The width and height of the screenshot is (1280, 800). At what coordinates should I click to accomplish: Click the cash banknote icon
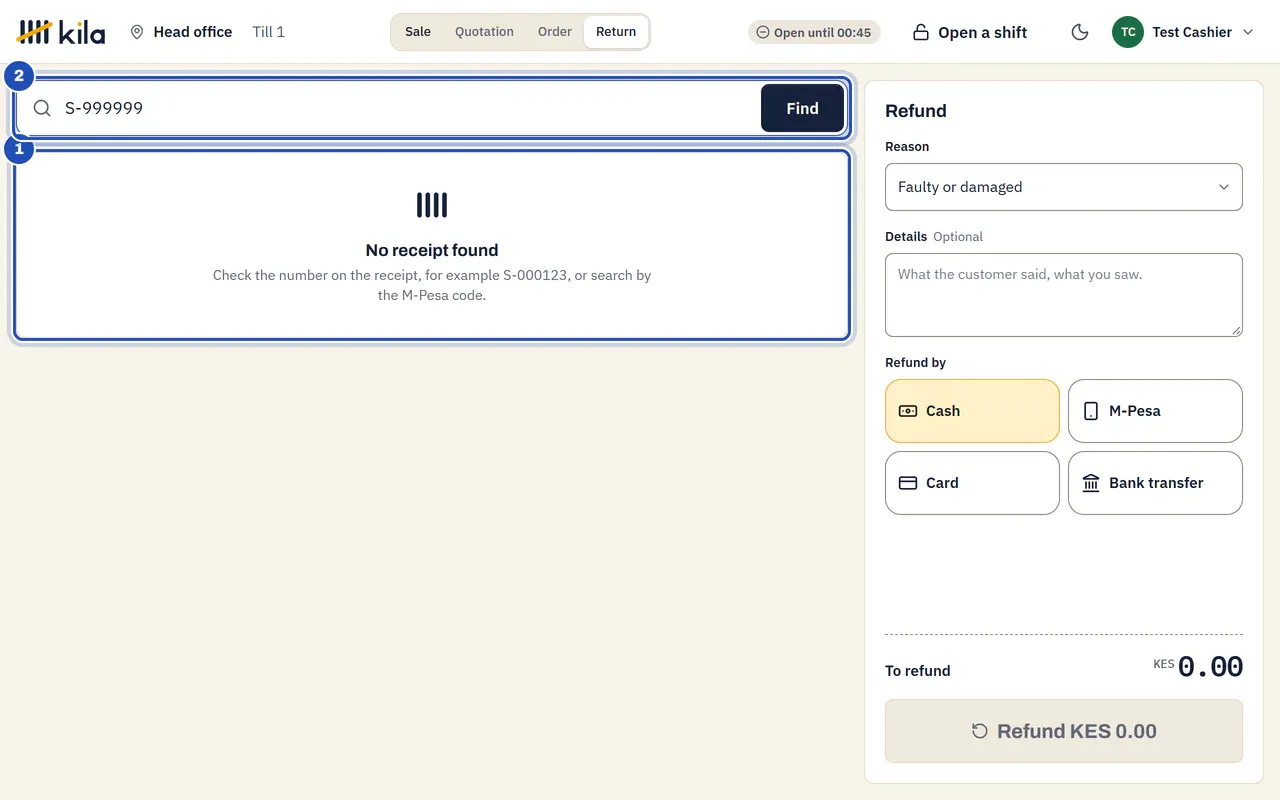coord(908,411)
